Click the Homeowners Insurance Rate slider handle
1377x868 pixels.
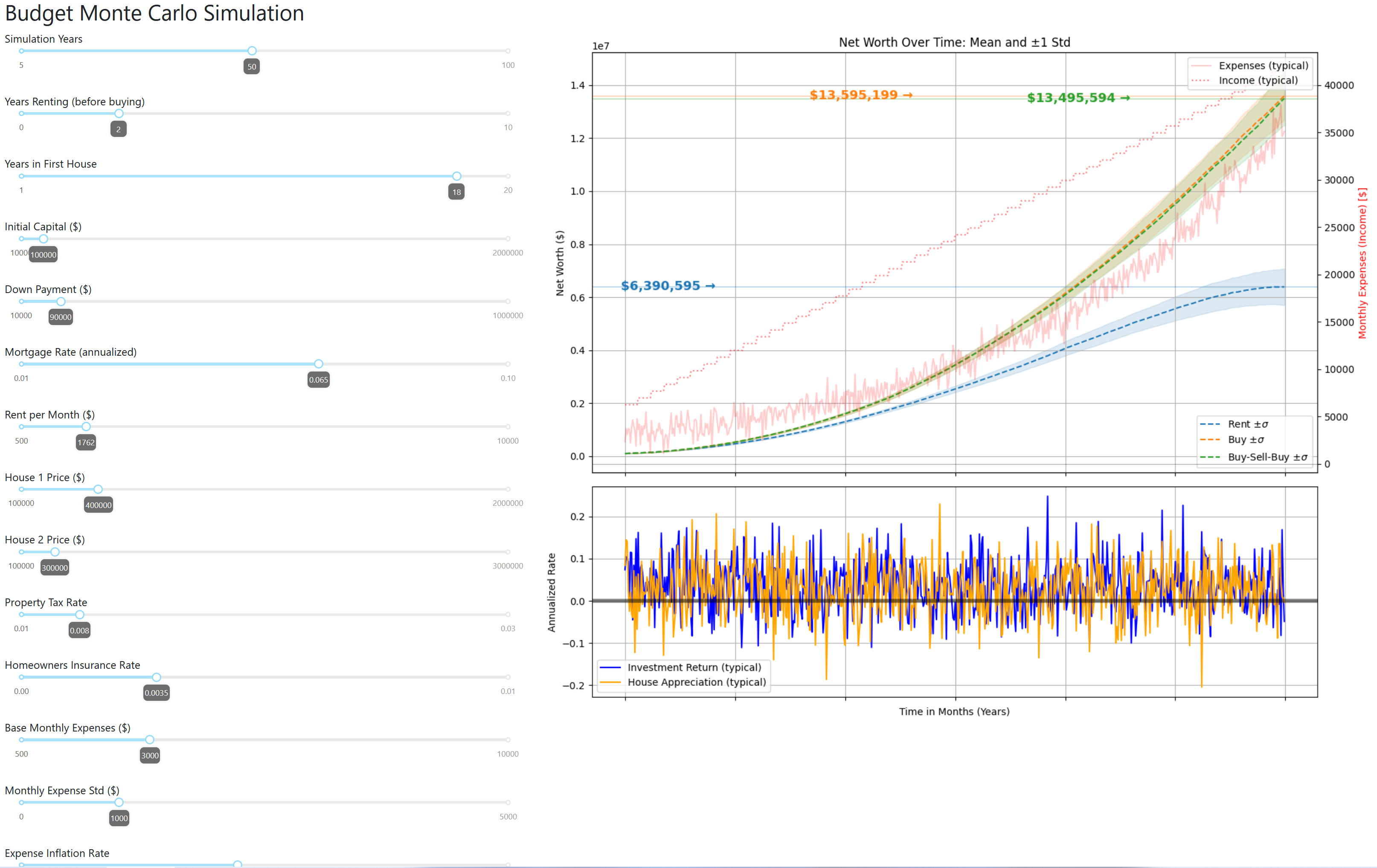(x=156, y=677)
